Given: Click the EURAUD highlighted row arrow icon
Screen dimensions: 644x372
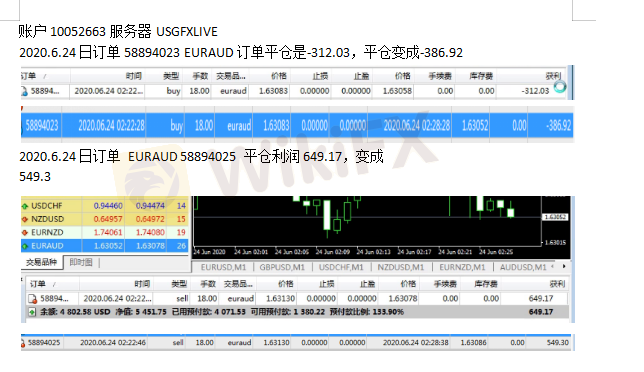Looking at the screenshot, I should point(25,246).
